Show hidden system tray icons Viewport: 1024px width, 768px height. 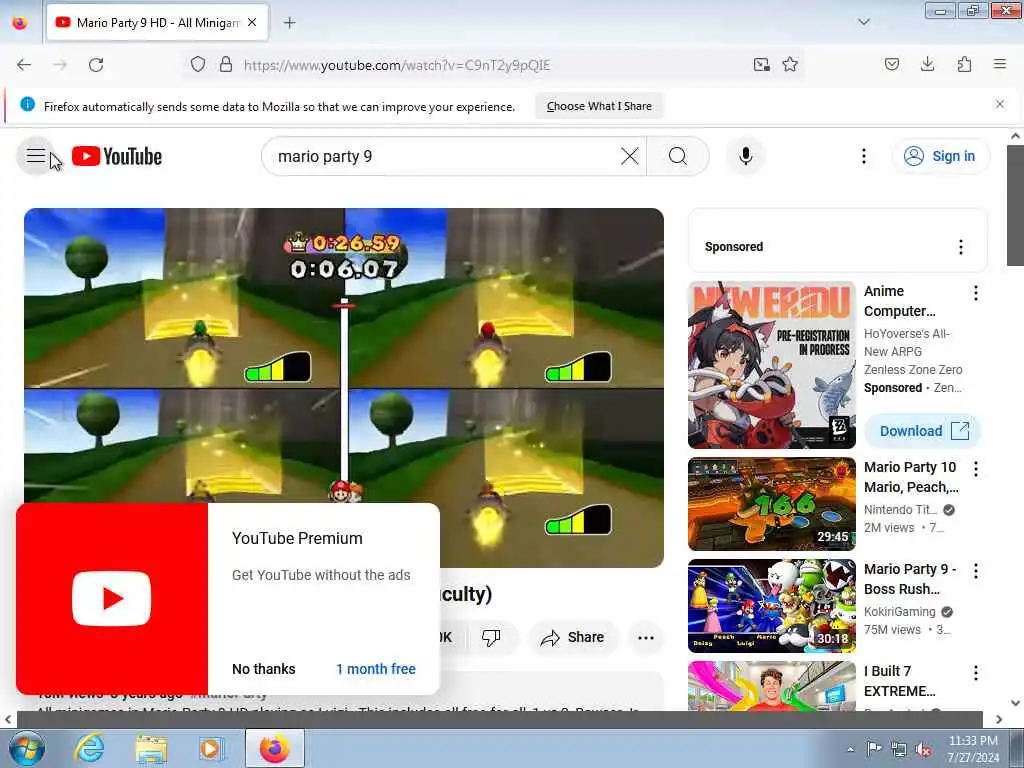tap(850, 749)
